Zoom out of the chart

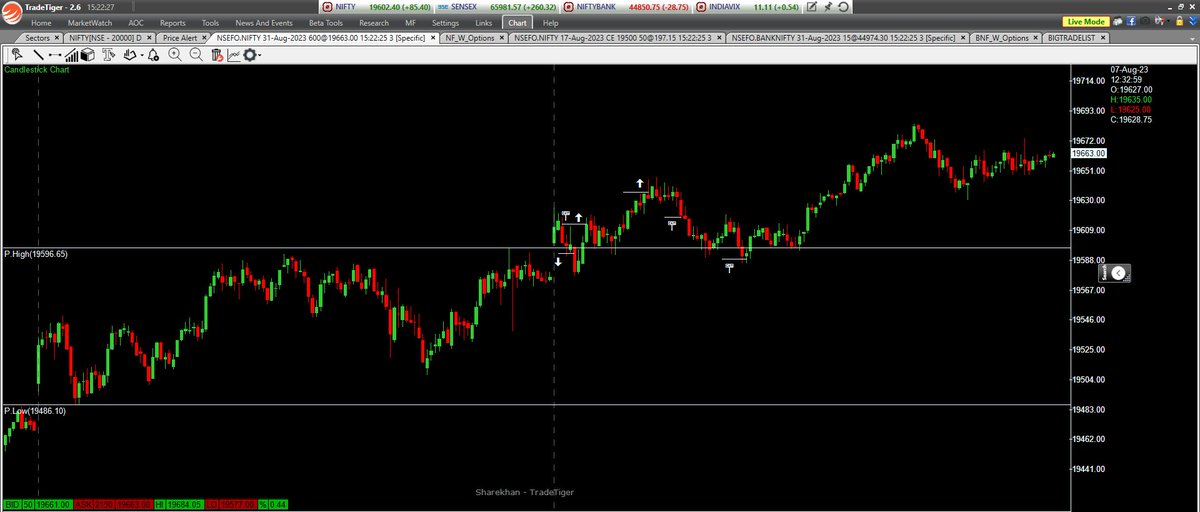[x=196, y=55]
